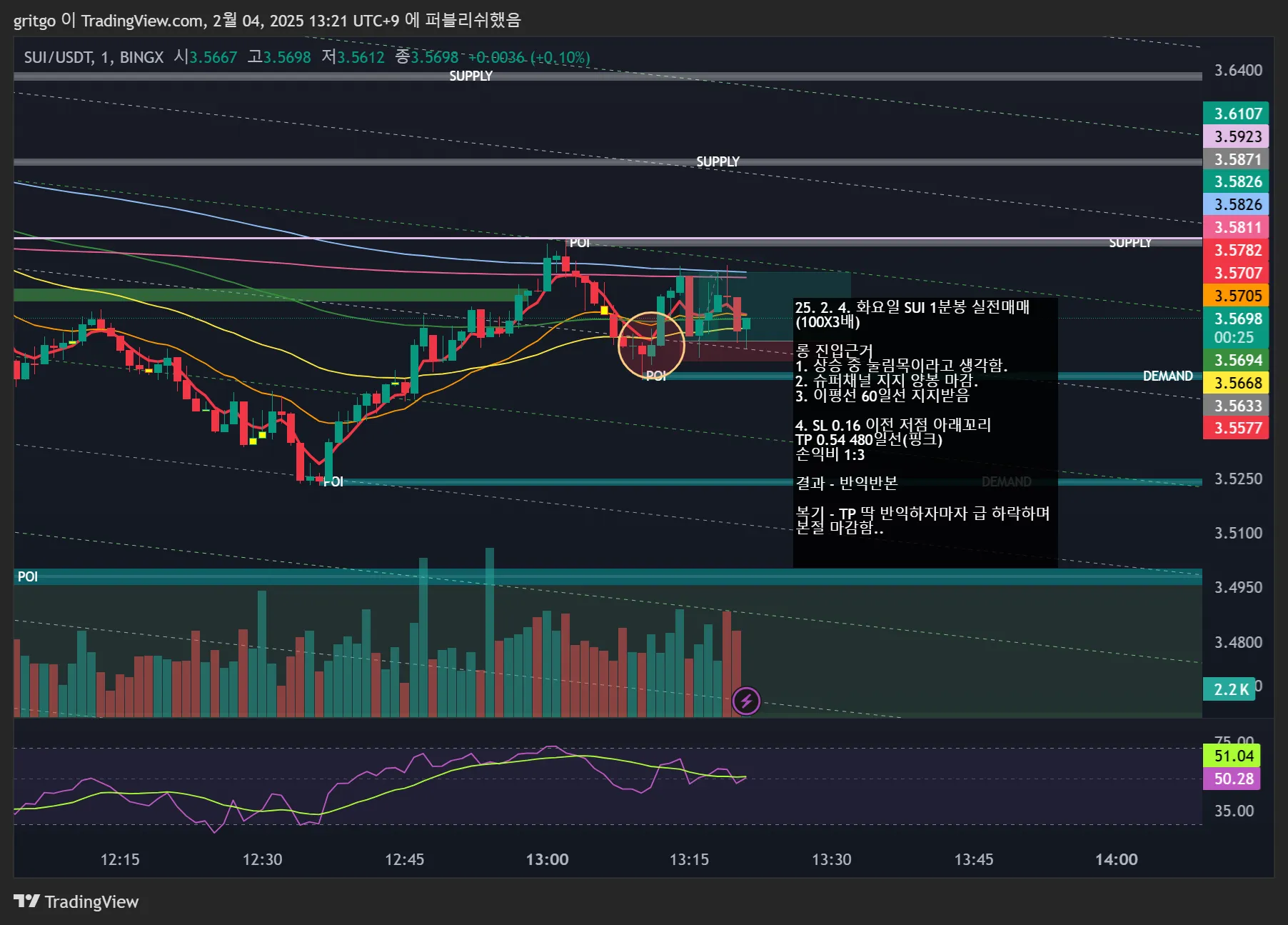Select the red 3.5707 price label
1288x925 pixels.
(1236, 273)
